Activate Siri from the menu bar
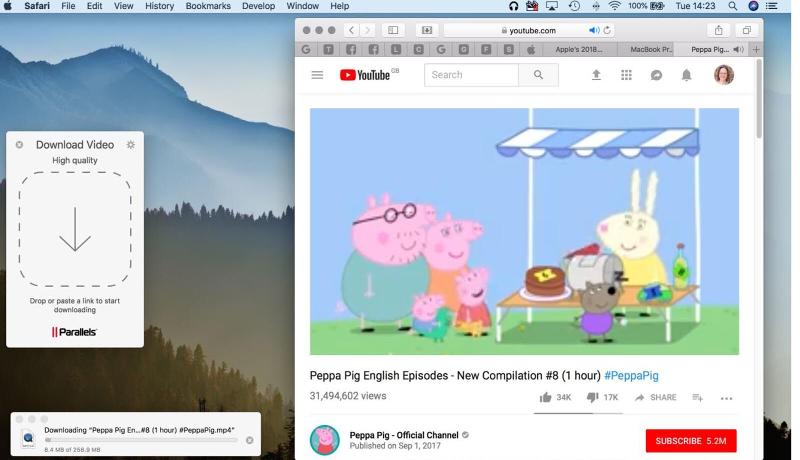Screen dimensions: 800x460 click(x=753, y=6)
